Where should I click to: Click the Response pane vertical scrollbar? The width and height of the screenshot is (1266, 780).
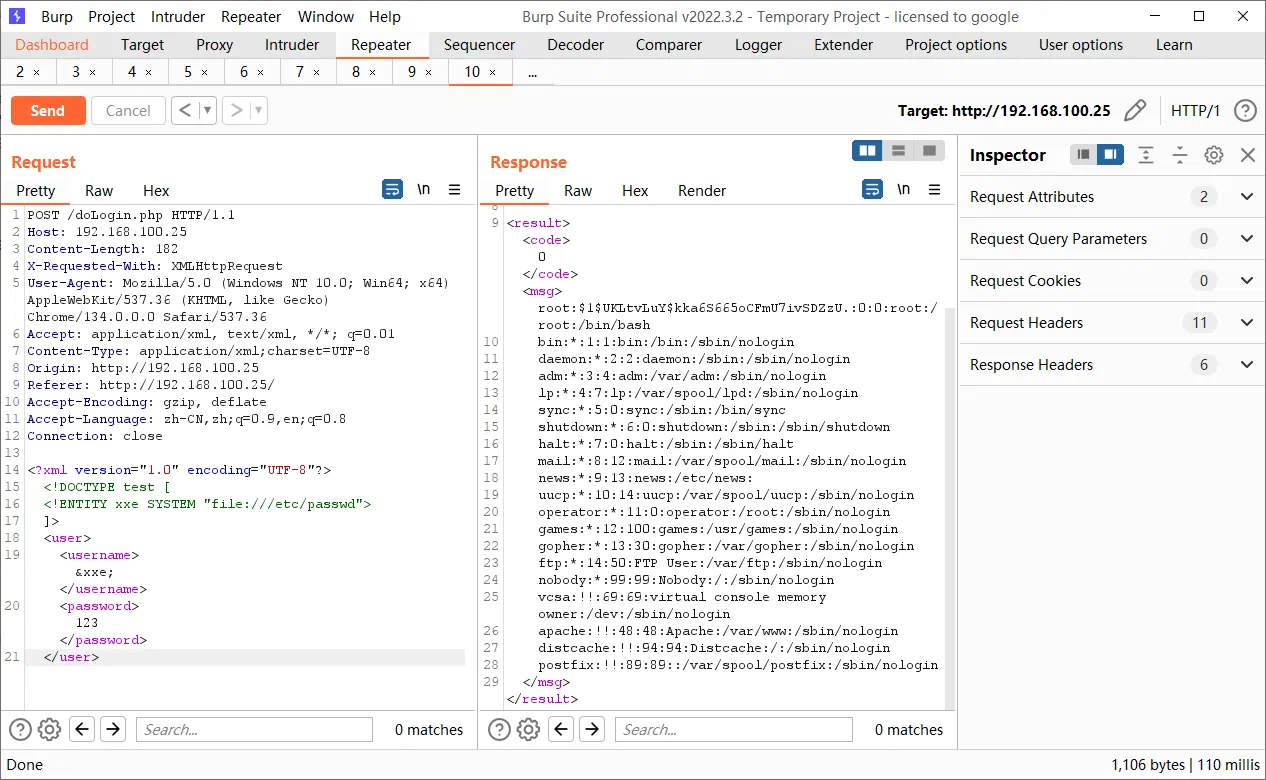click(x=950, y=508)
